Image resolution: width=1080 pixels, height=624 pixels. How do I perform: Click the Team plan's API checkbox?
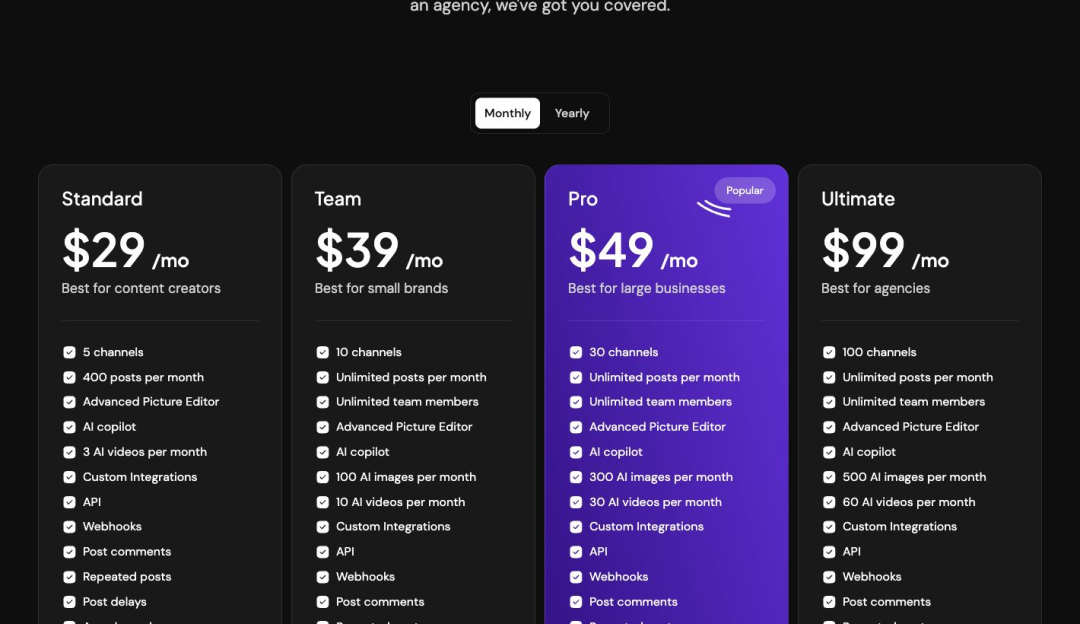click(322, 552)
